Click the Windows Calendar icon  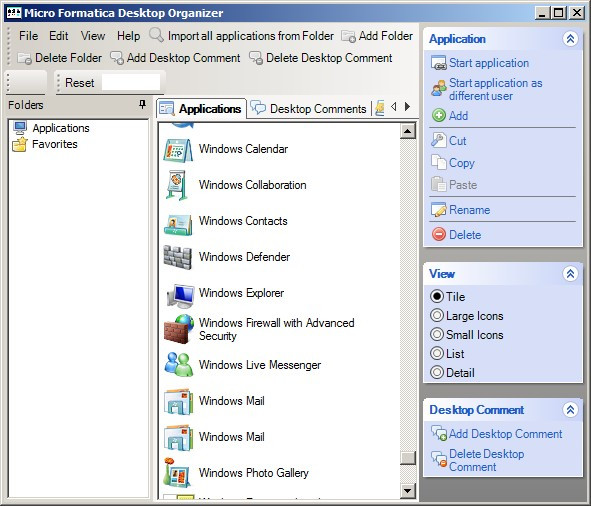click(178, 150)
